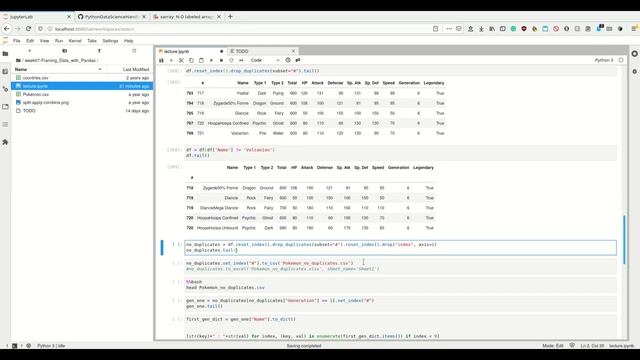The image size is (640, 360).
Task: Reload the browser page
Action: (x=28, y=29)
